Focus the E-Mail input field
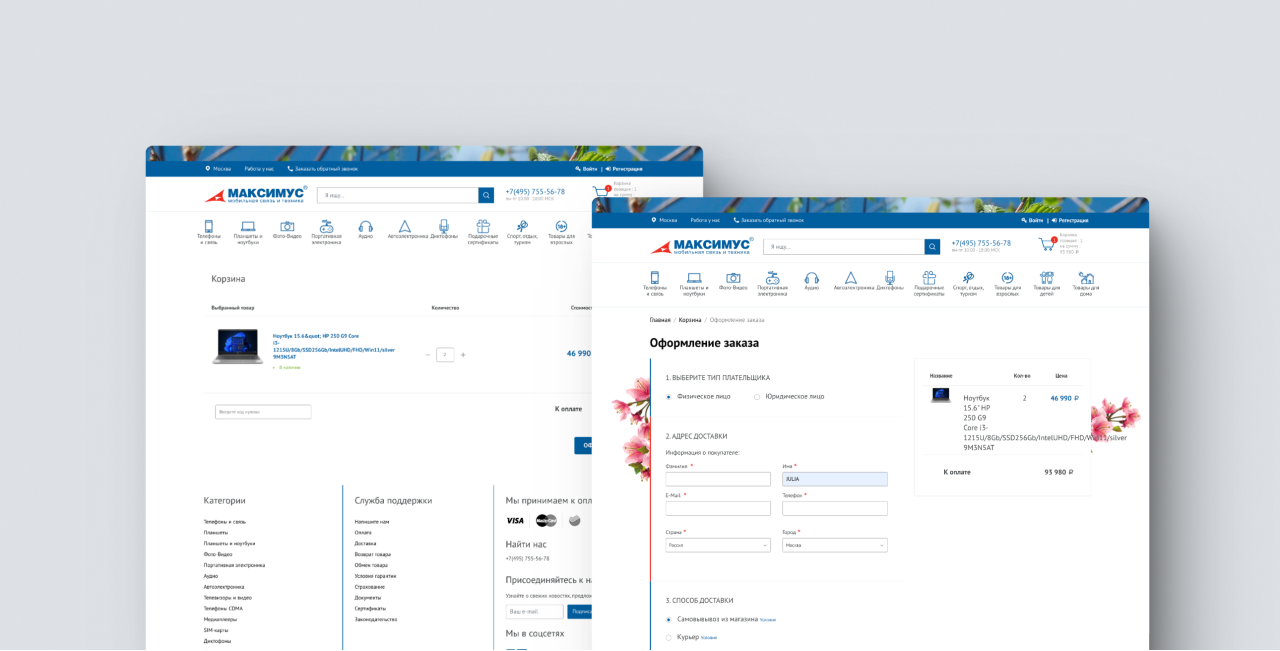Screen dimensions: 1280x651 tap(718, 508)
